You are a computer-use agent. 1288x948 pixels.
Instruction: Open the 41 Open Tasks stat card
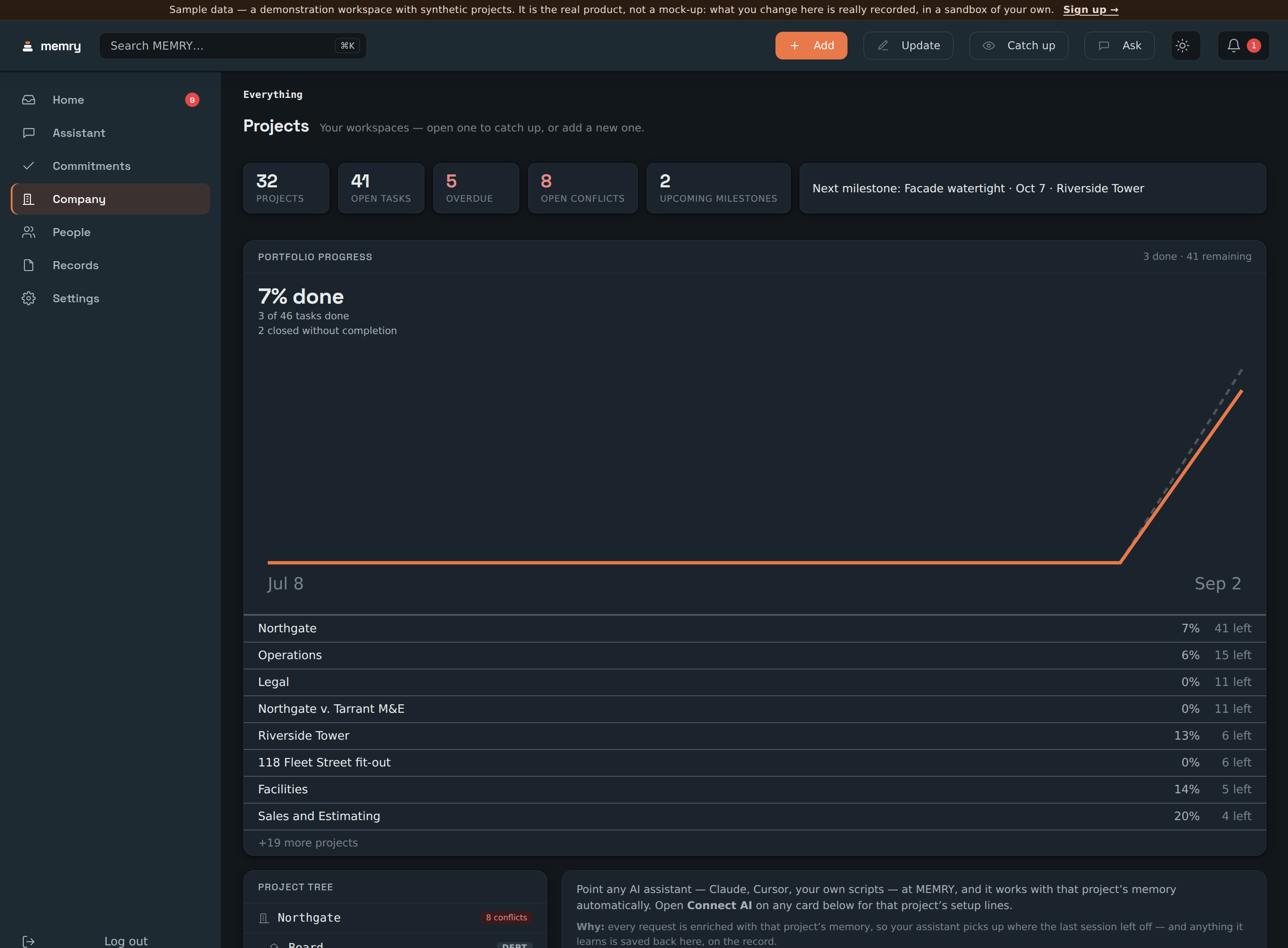coord(381,188)
